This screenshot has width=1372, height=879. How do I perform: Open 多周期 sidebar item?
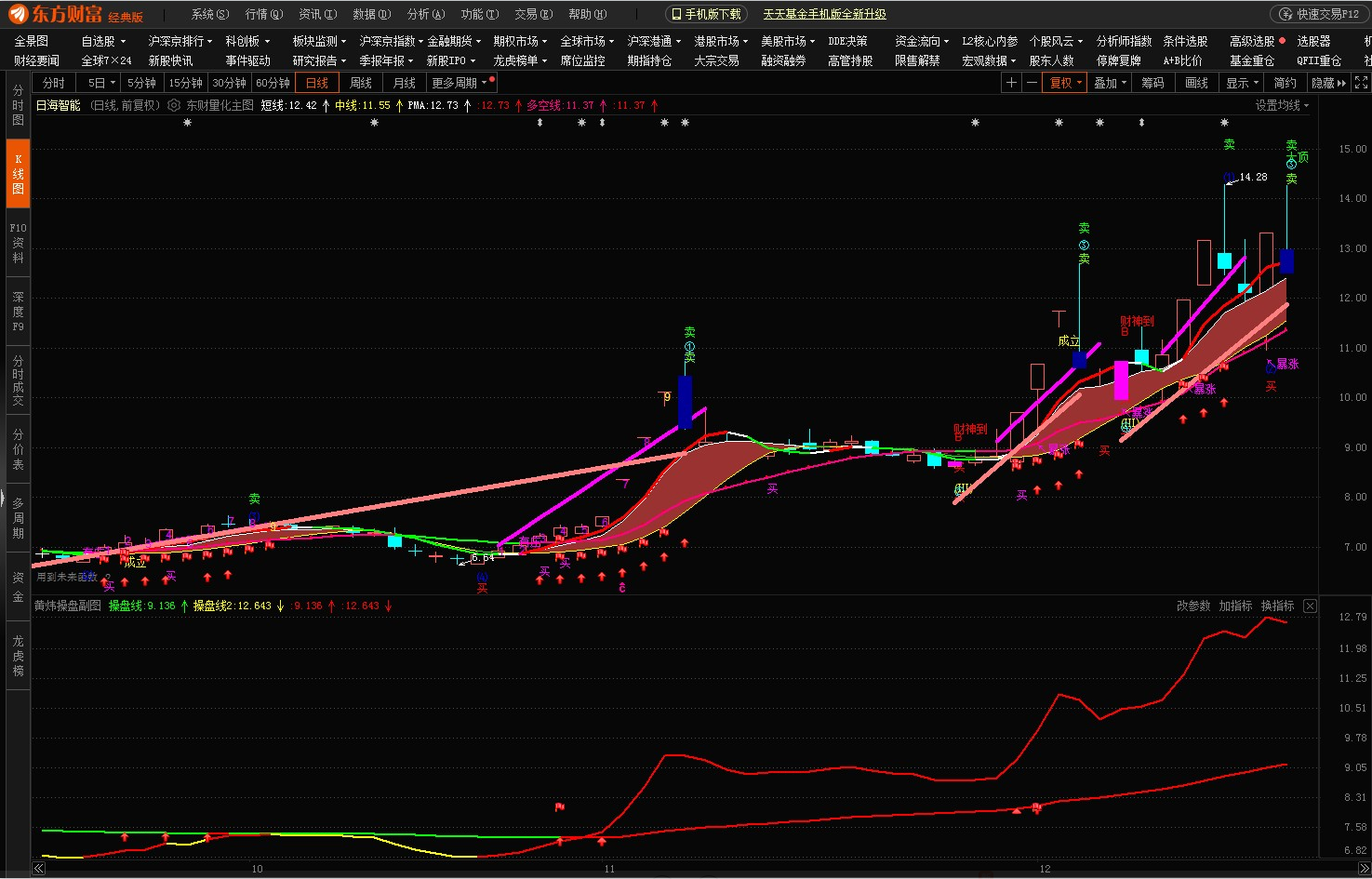coord(18,518)
